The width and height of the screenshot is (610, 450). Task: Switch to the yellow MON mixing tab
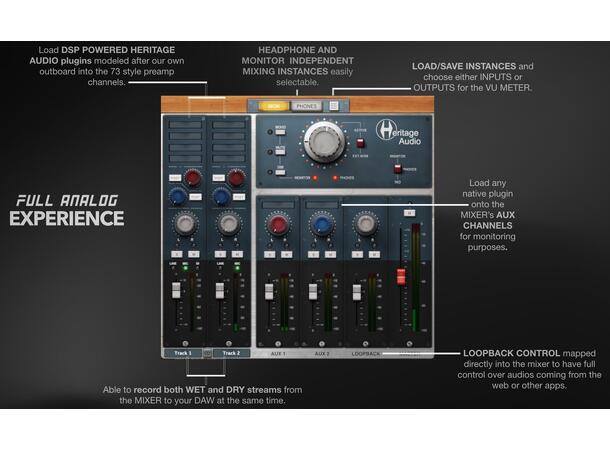pyautogui.click(x=273, y=106)
